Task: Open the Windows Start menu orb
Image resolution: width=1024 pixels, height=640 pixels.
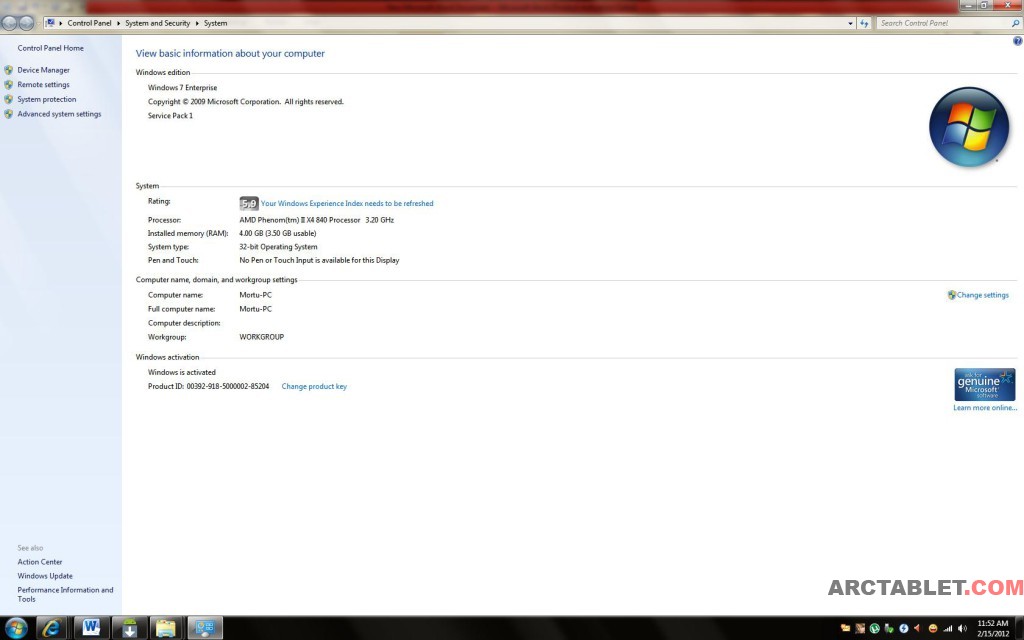Action: click(x=16, y=628)
